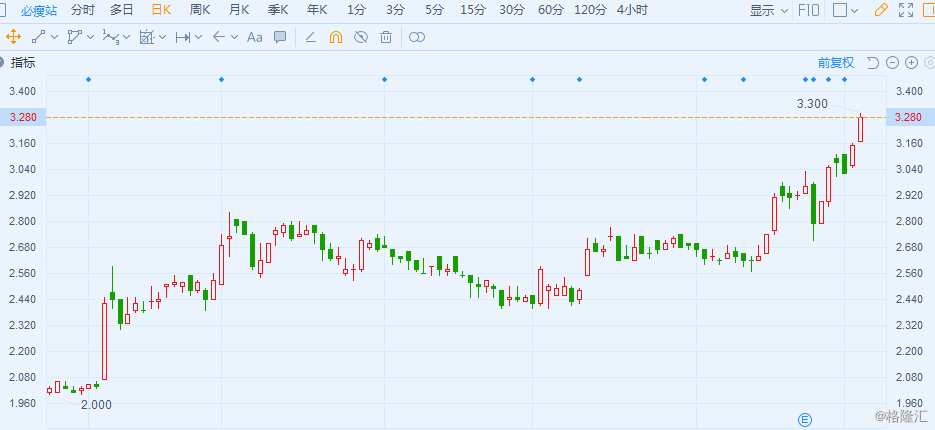935x430 pixels.
Task: Toggle hide drawings eye-slash icon
Action: coord(361,37)
